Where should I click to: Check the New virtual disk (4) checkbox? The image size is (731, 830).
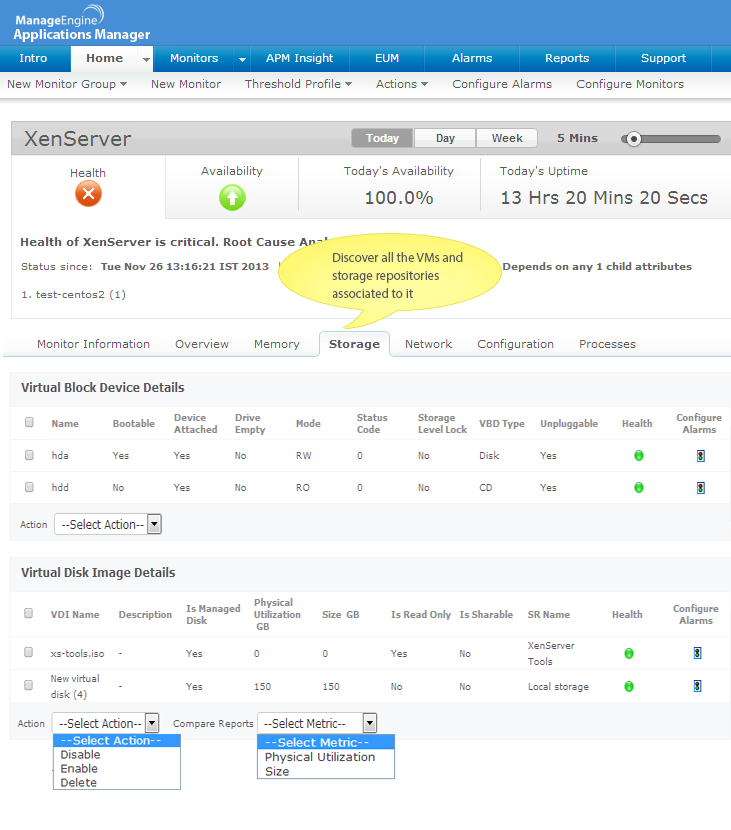click(29, 685)
